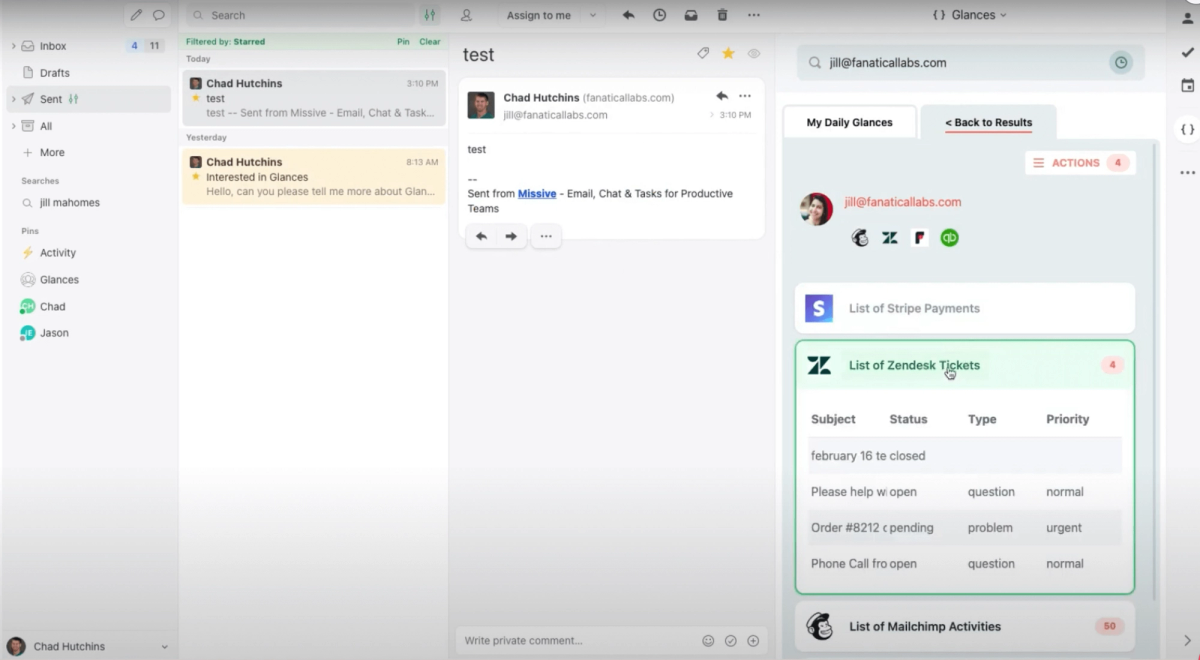Click More in the sidebar

point(52,153)
